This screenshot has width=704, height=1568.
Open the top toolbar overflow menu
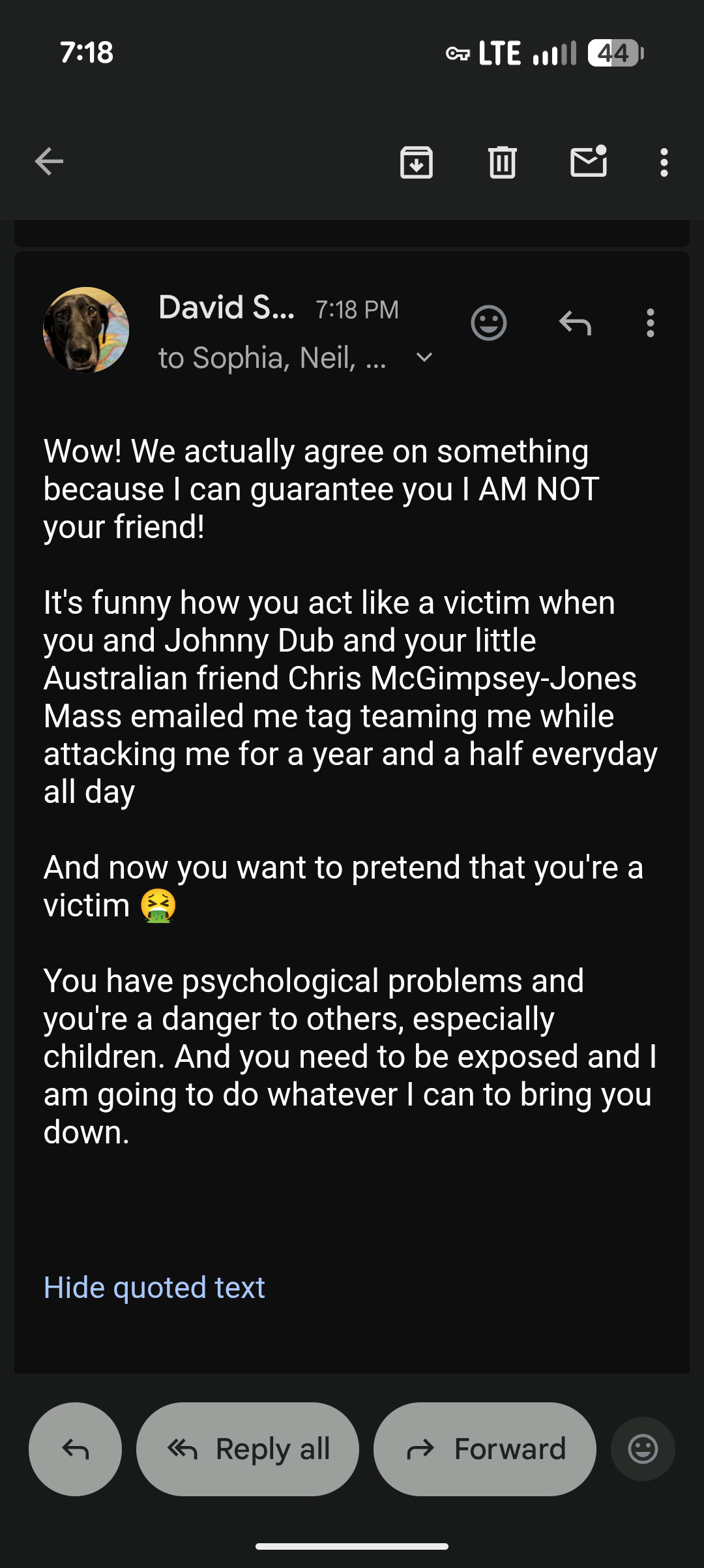pyautogui.click(x=664, y=162)
